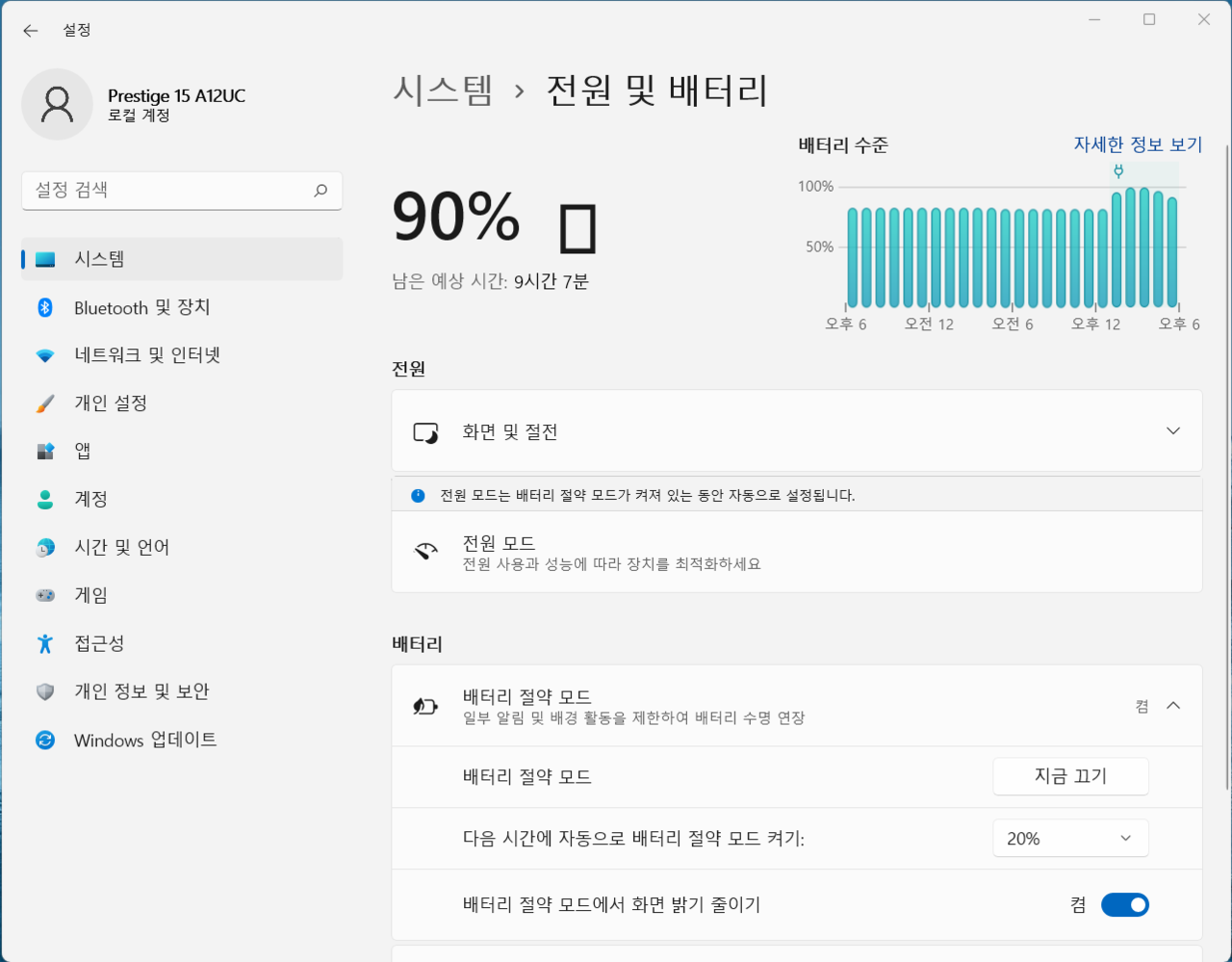This screenshot has width=1232, height=962.
Task: Select 시간 및 언어 in sidebar
Action: 121,547
